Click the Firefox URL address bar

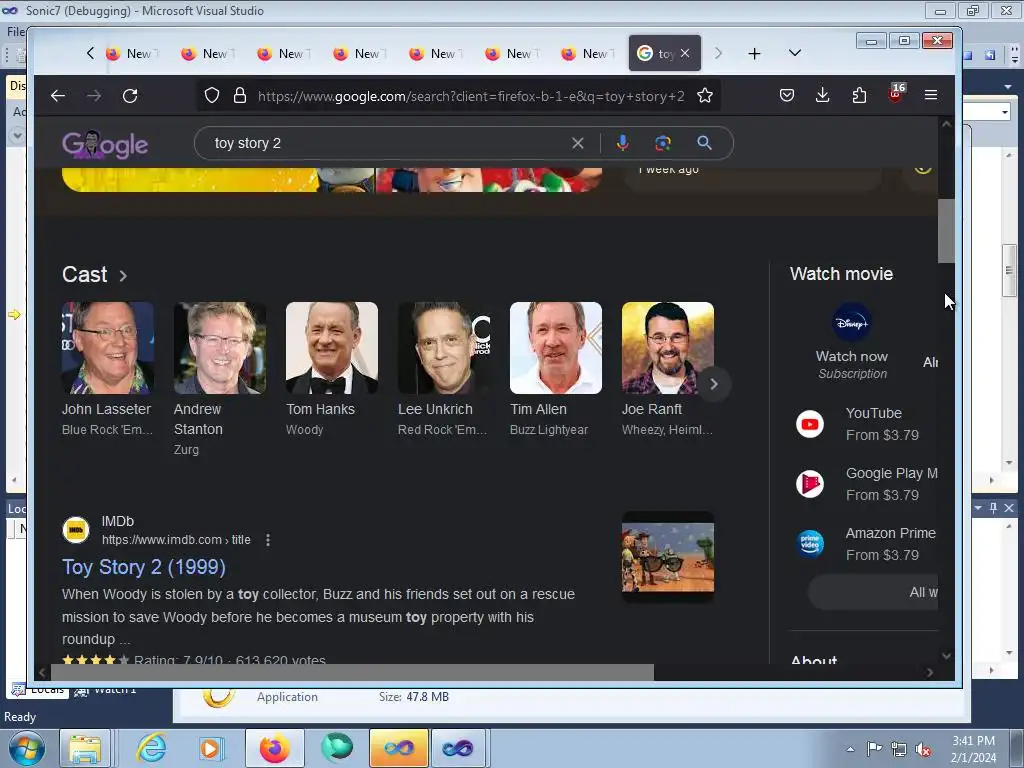(x=470, y=96)
